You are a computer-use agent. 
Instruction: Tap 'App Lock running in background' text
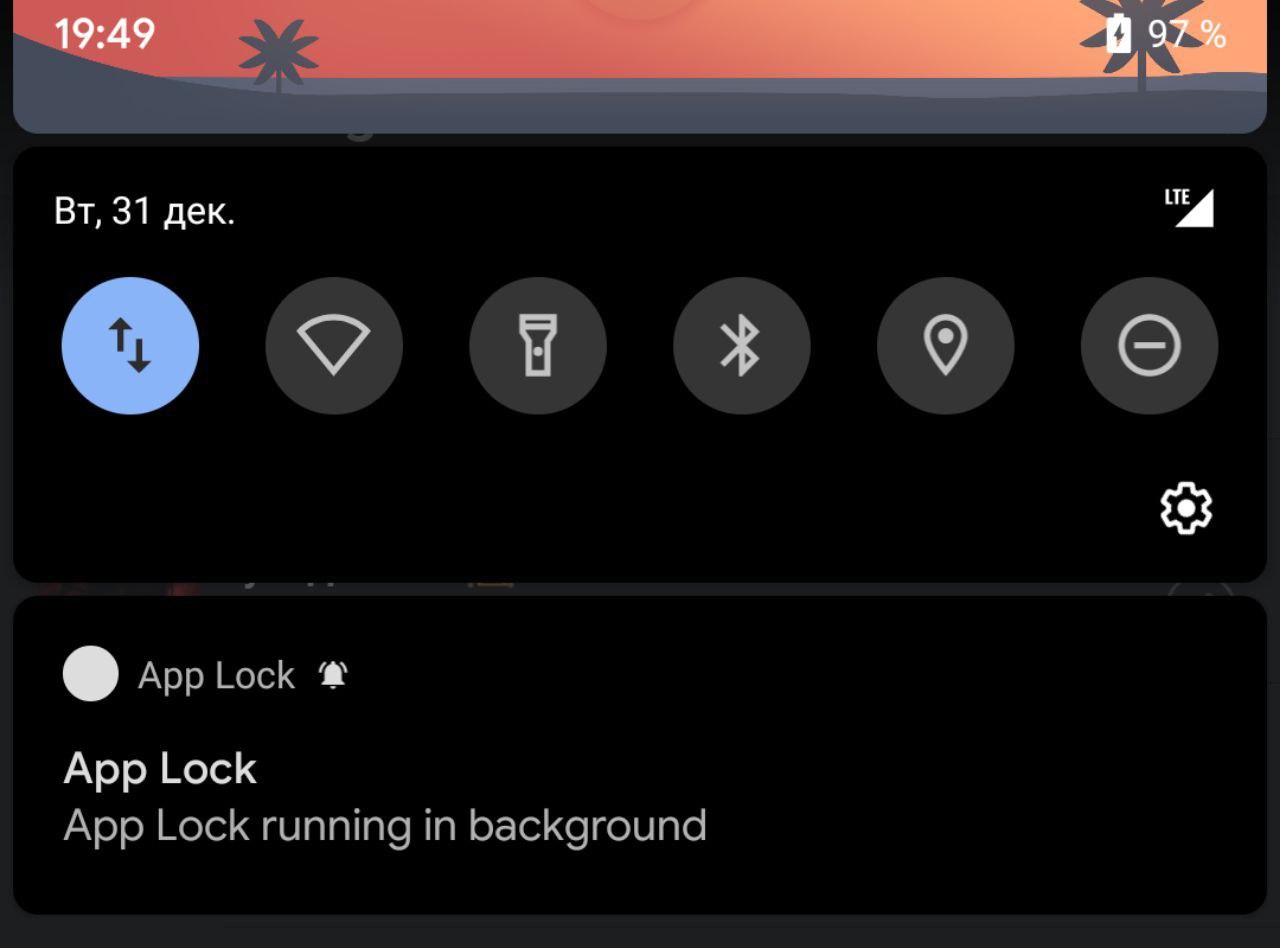[385, 827]
